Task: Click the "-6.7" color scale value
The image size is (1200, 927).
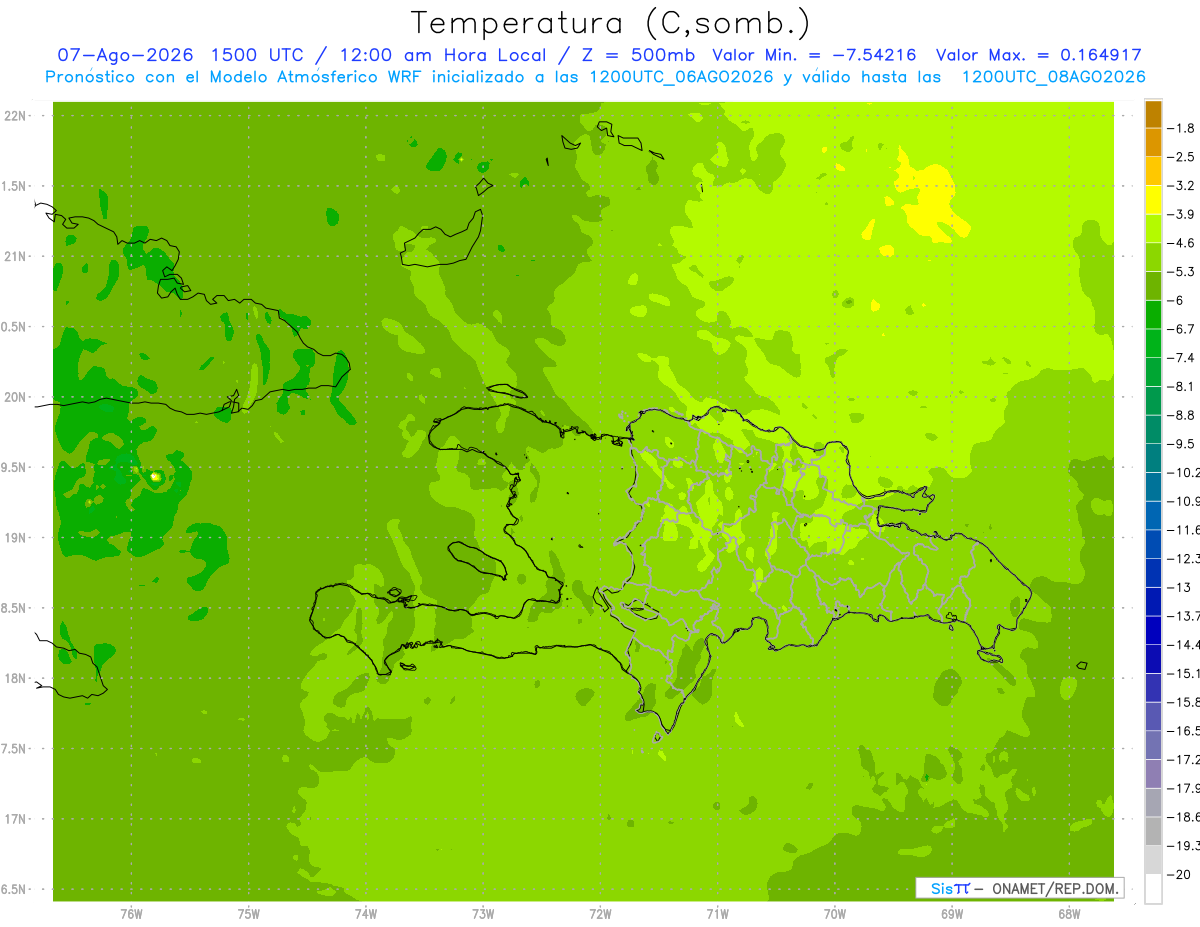Action: pyautogui.click(x=1182, y=329)
